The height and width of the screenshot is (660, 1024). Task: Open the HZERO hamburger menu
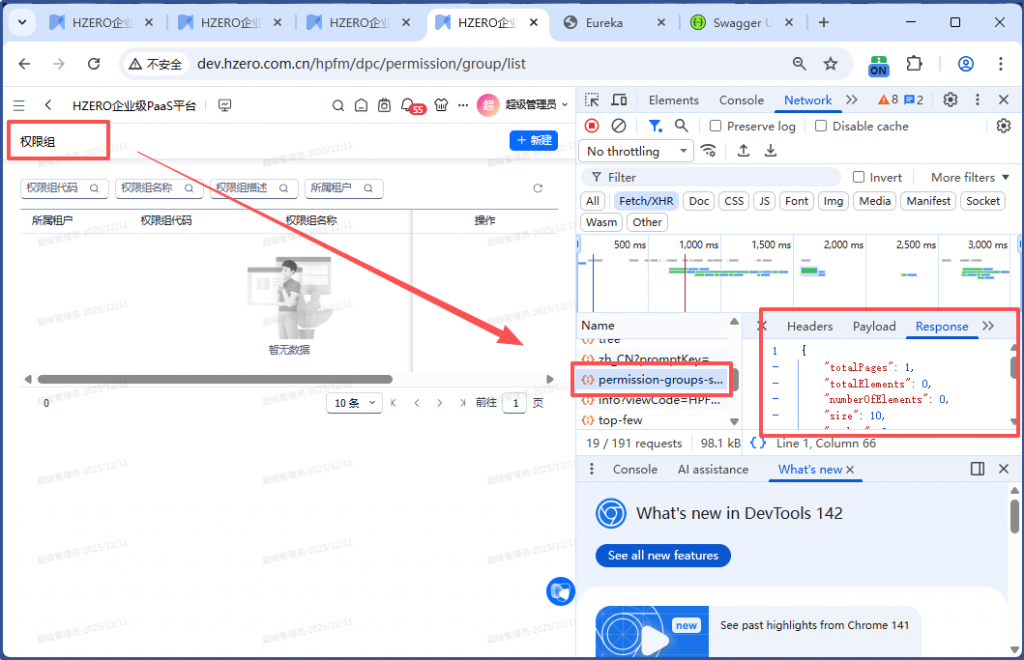click(x=19, y=105)
